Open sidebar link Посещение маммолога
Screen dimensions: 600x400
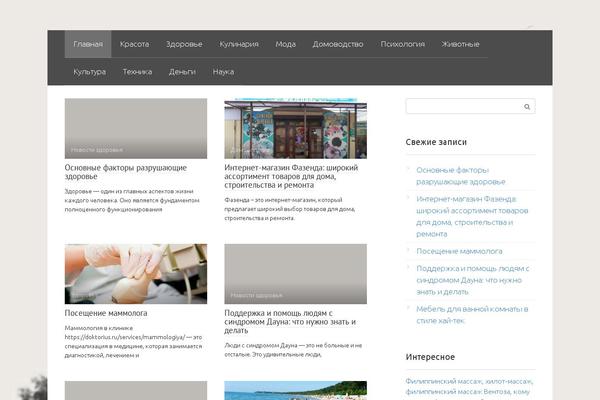click(x=459, y=251)
